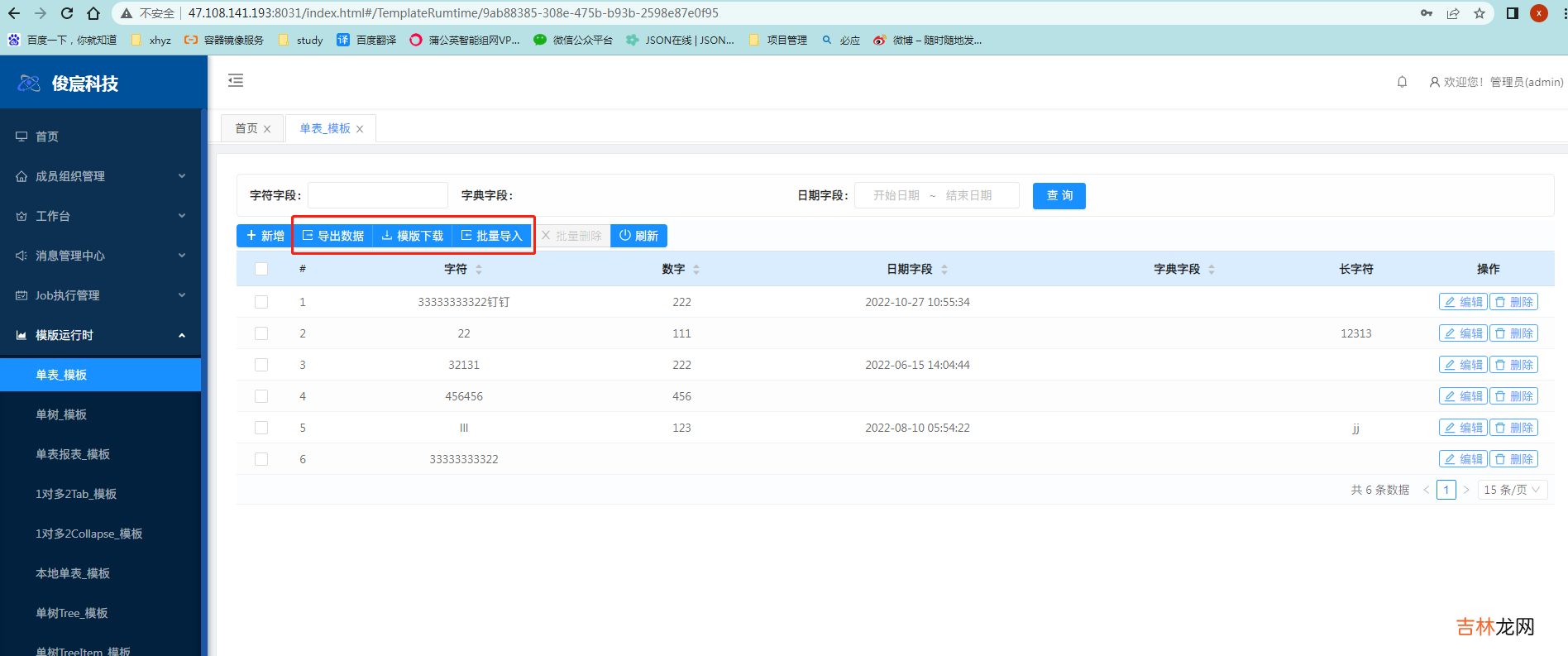Open notifications via the bell icon
The width and height of the screenshot is (1568, 656).
click(x=1402, y=82)
